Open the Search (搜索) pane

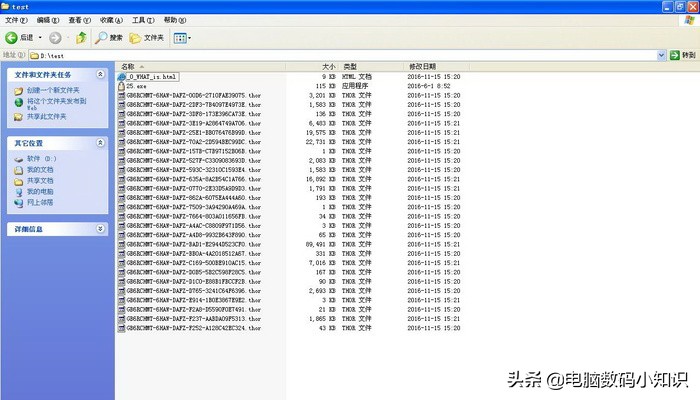point(109,38)
